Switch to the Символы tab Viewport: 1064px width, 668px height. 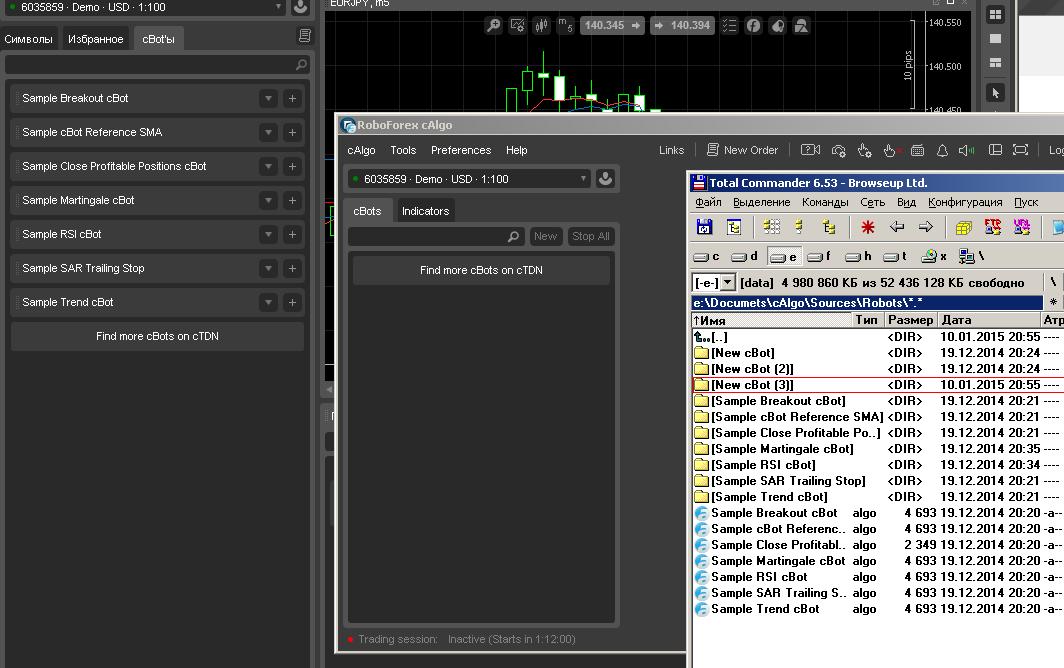pyautogui.click(x=28, y=39)
